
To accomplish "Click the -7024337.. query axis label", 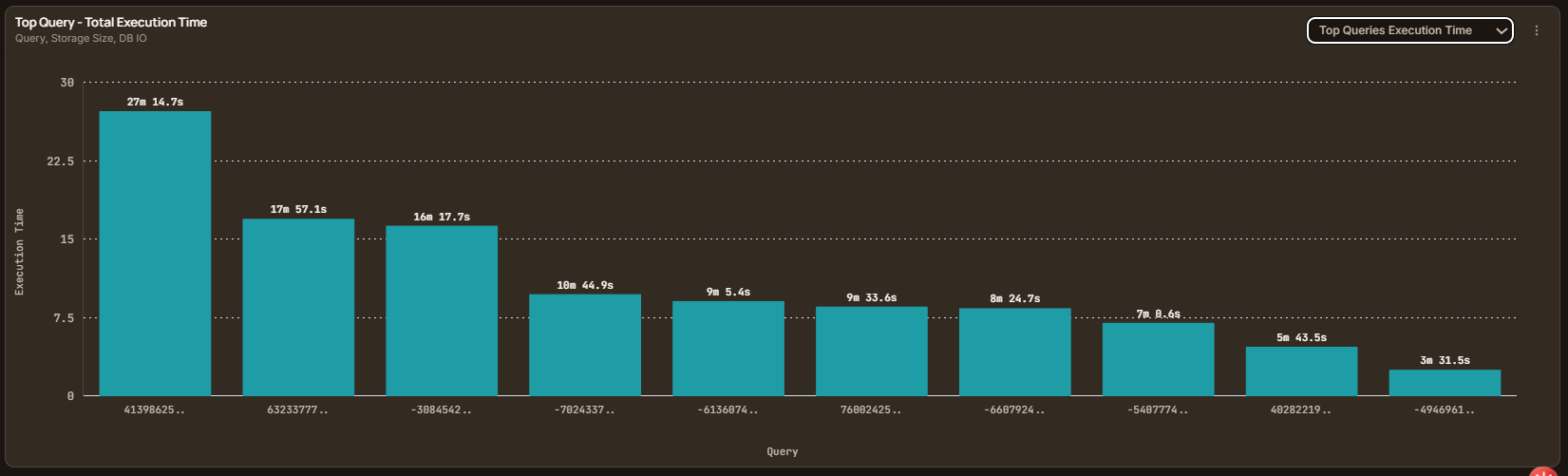I will [x=585, y=410].
